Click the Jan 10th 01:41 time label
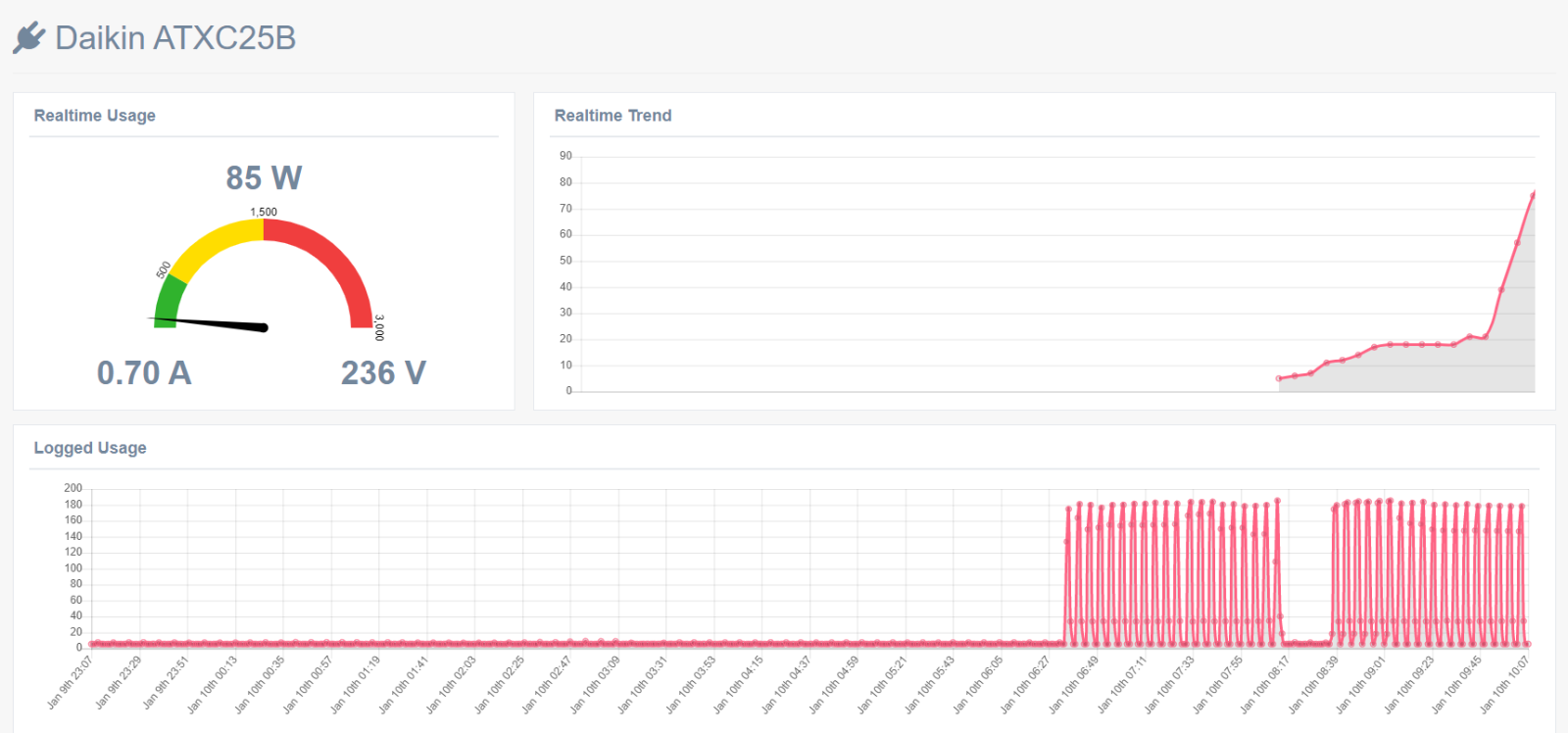 404,684
